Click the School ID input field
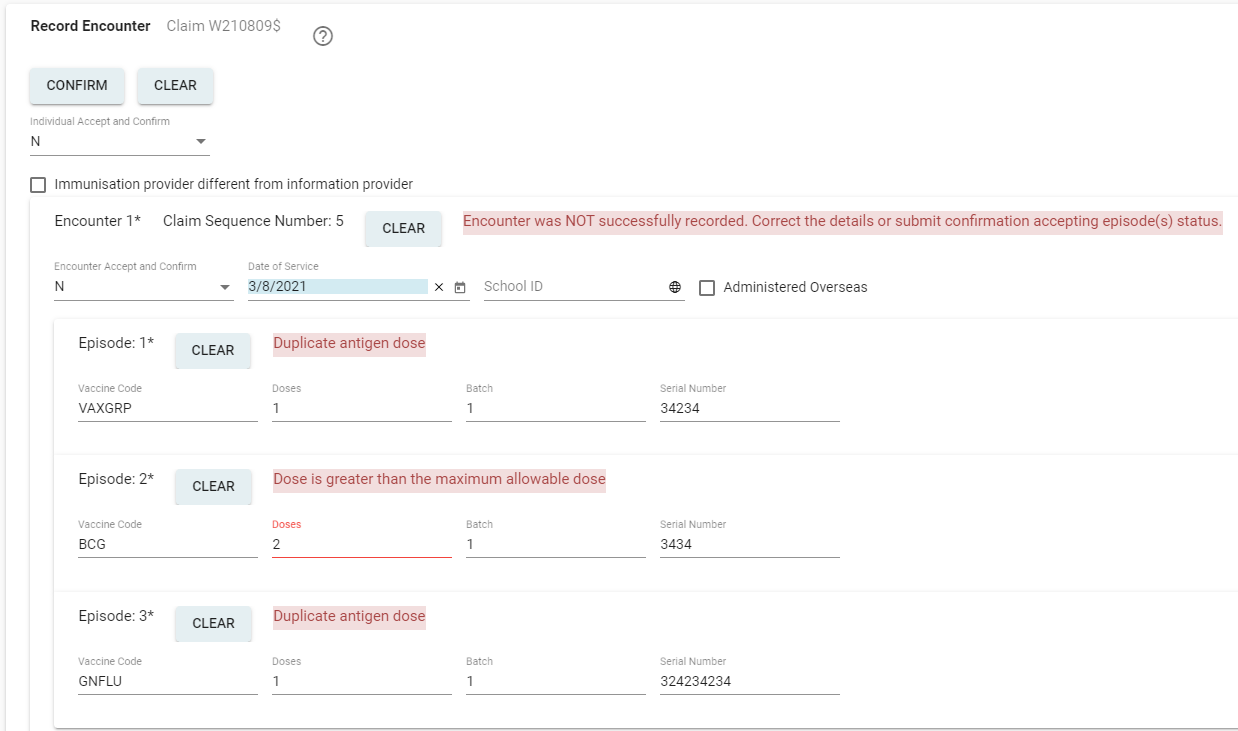Viewport: 1238px width, 731px height. pos(574,287)
